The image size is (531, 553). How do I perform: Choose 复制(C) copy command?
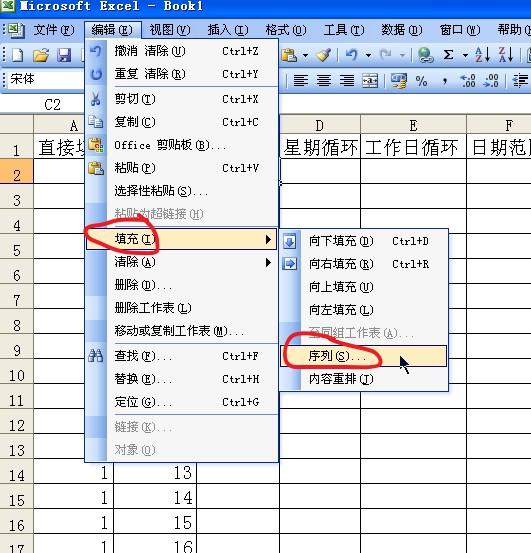tap(181, 122)
